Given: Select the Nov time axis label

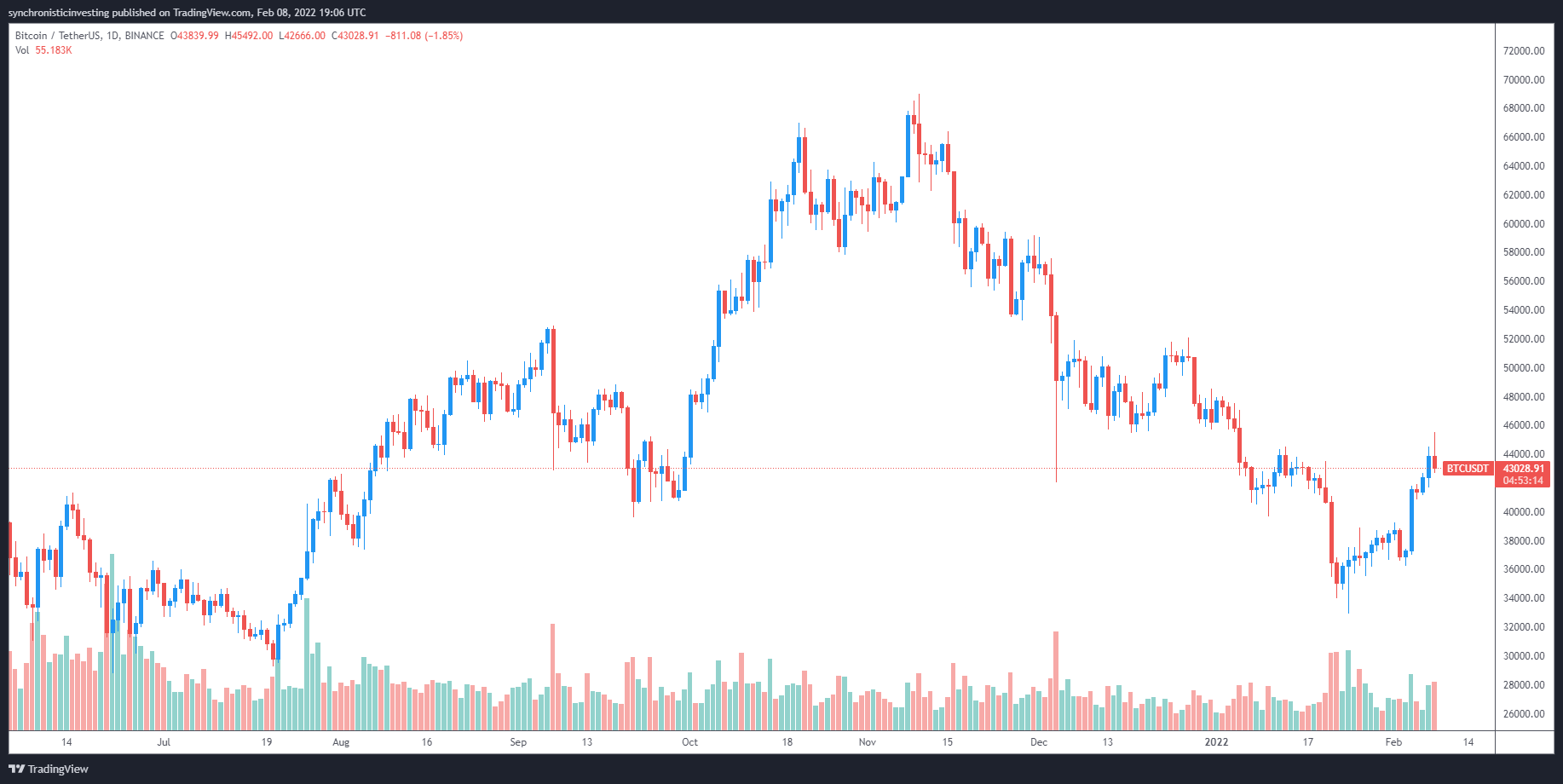Looking at the screenshot, I should click(867, 742).
